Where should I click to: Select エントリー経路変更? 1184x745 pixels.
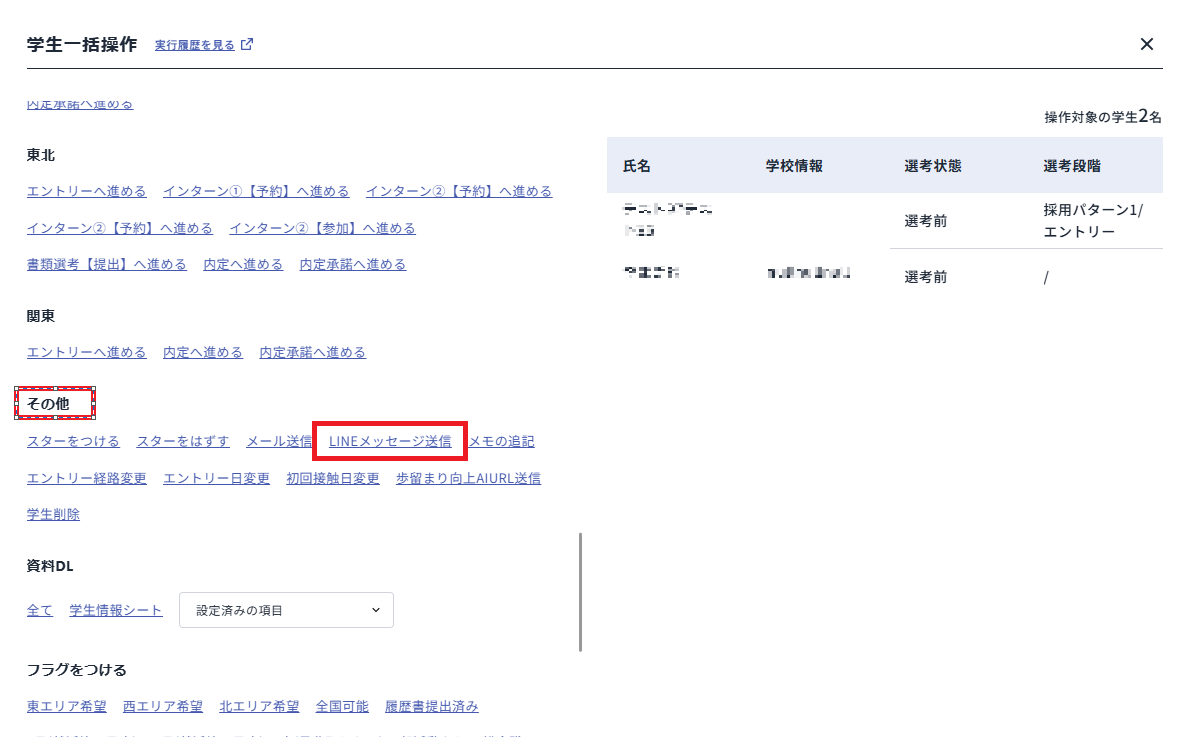tap(87, 478)
